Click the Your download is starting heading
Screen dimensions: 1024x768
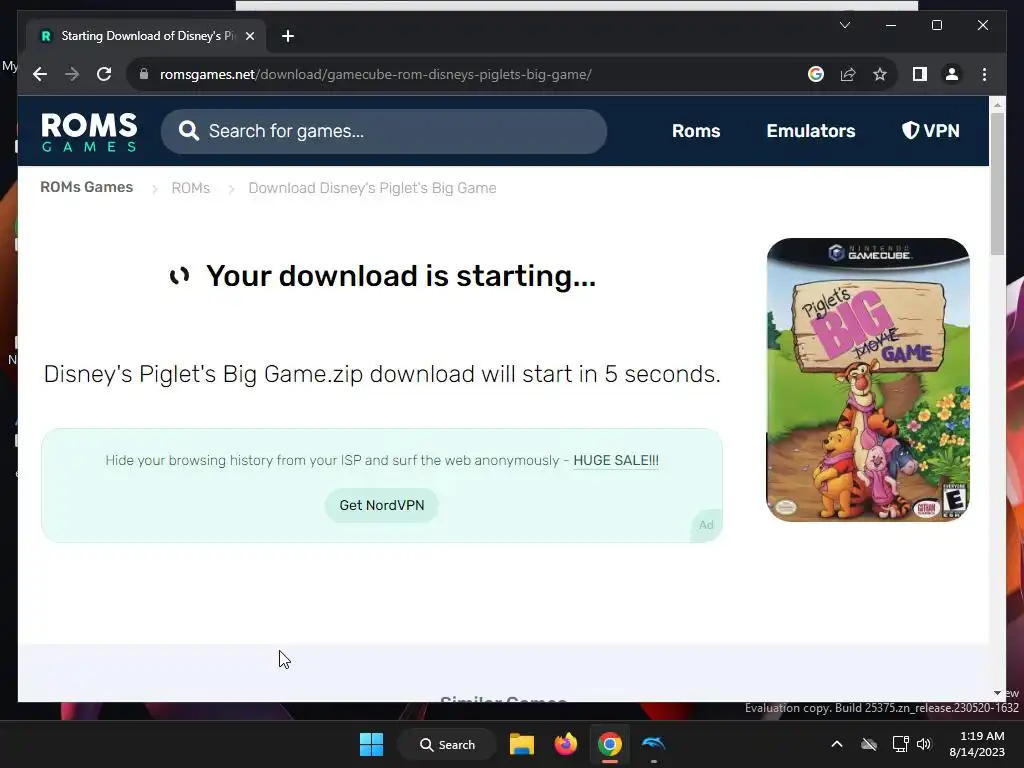click(400, 276)
